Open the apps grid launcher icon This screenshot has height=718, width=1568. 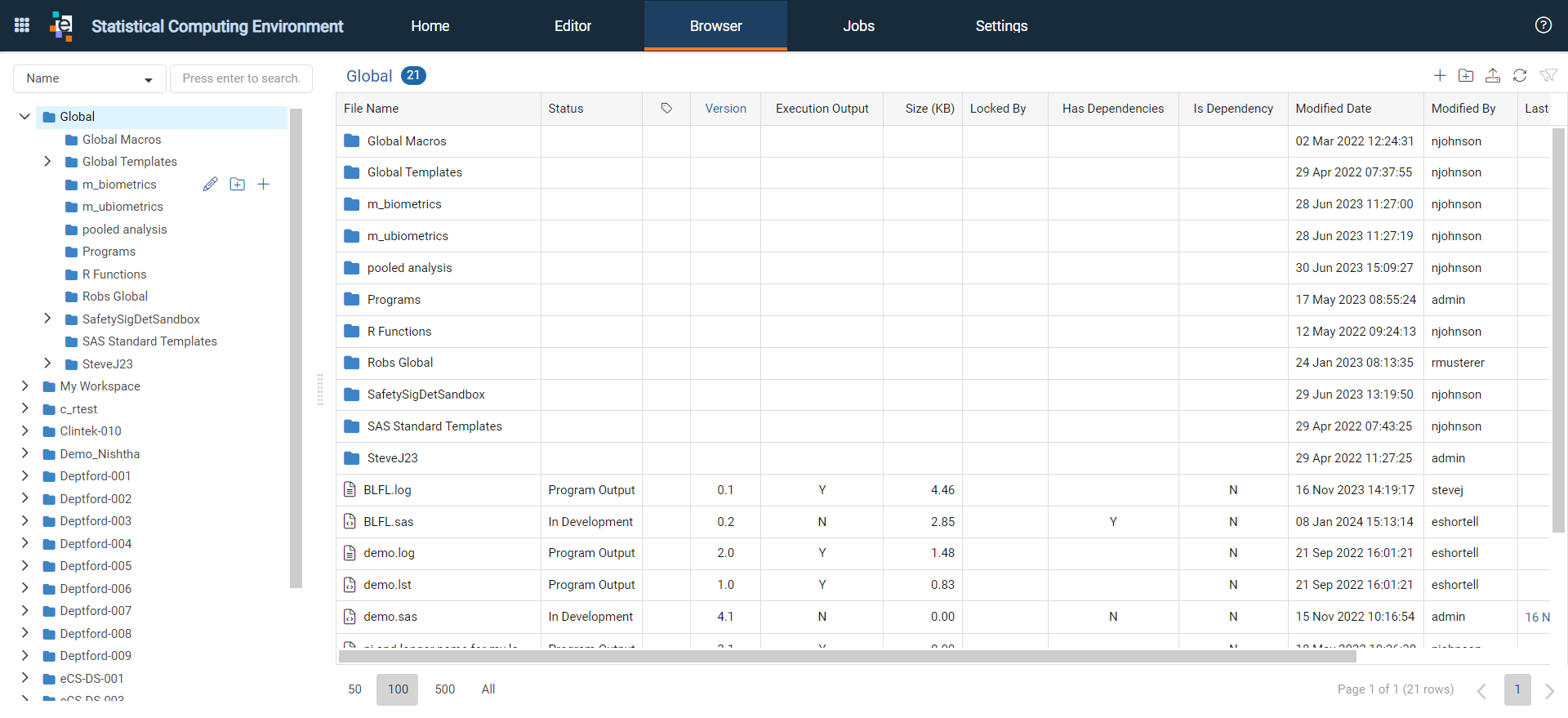point(22,25)
